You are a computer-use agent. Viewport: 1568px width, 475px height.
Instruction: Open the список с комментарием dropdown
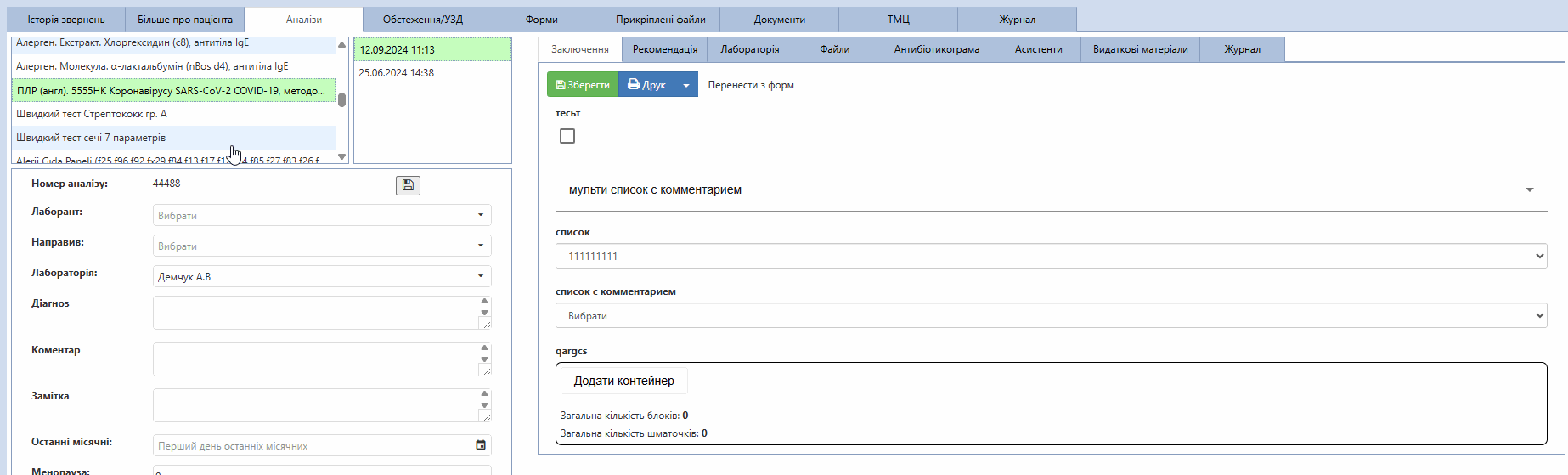(1052, 315)
